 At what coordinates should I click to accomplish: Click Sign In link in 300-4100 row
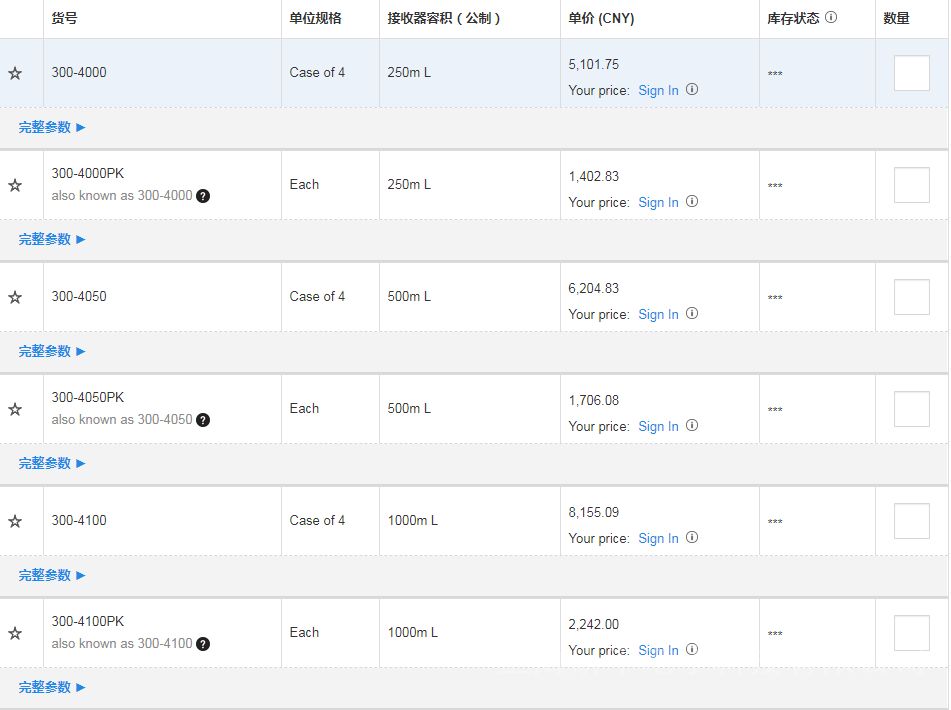click(658, 538)
